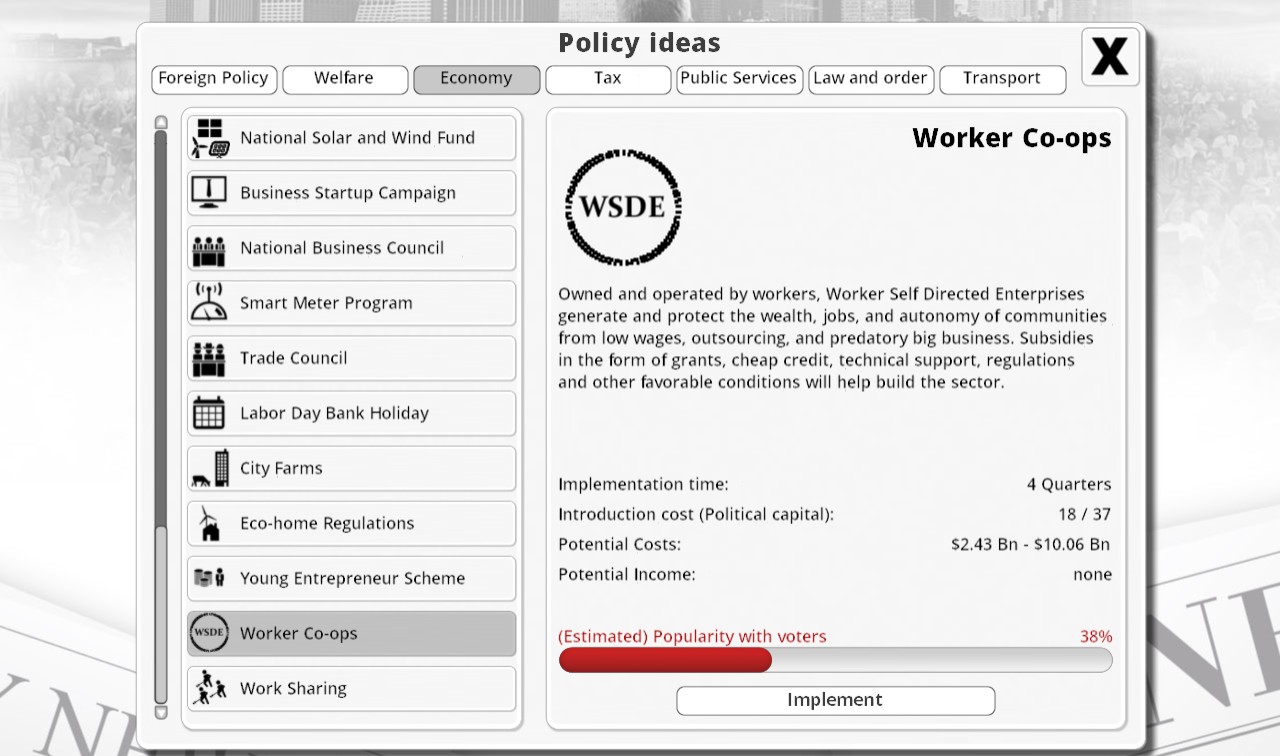This screenshot has height=756, width=1280.
Task: Click the Introduction cost (Political capital) label
Action: point(696,515)
